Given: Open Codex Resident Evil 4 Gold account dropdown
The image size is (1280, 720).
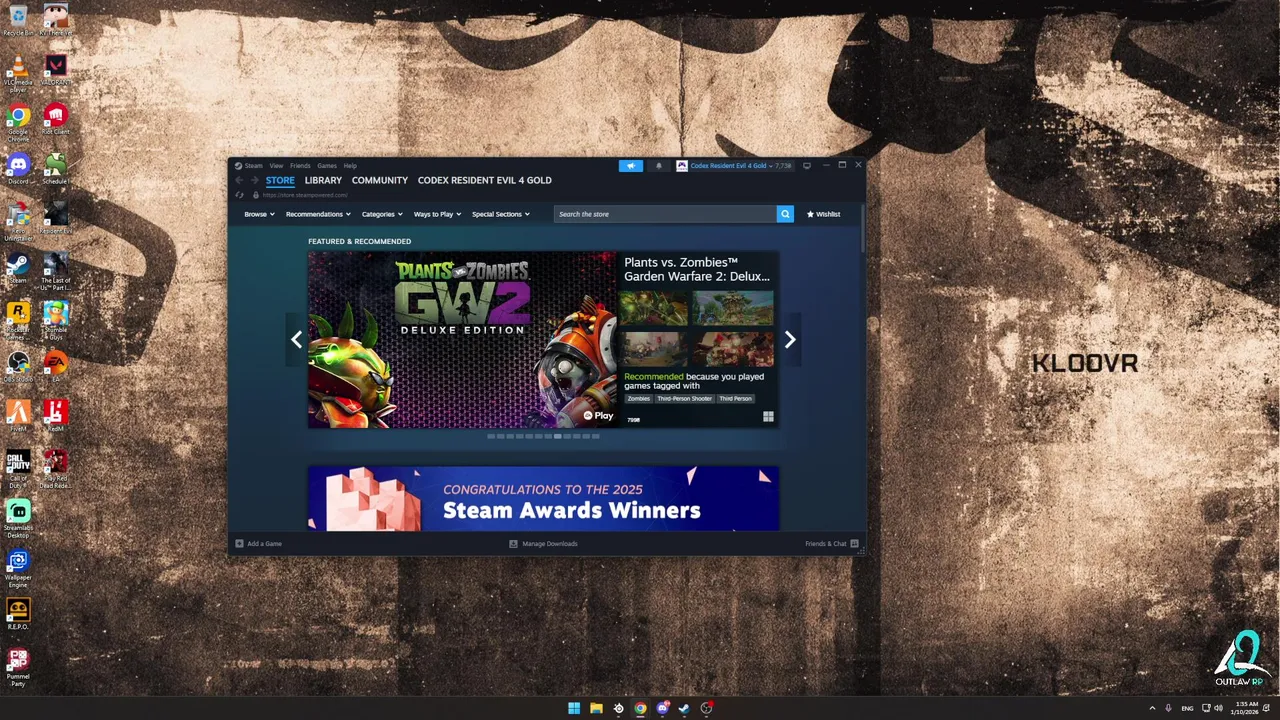Looking at the screenshot, I should [x=734, y=166].
